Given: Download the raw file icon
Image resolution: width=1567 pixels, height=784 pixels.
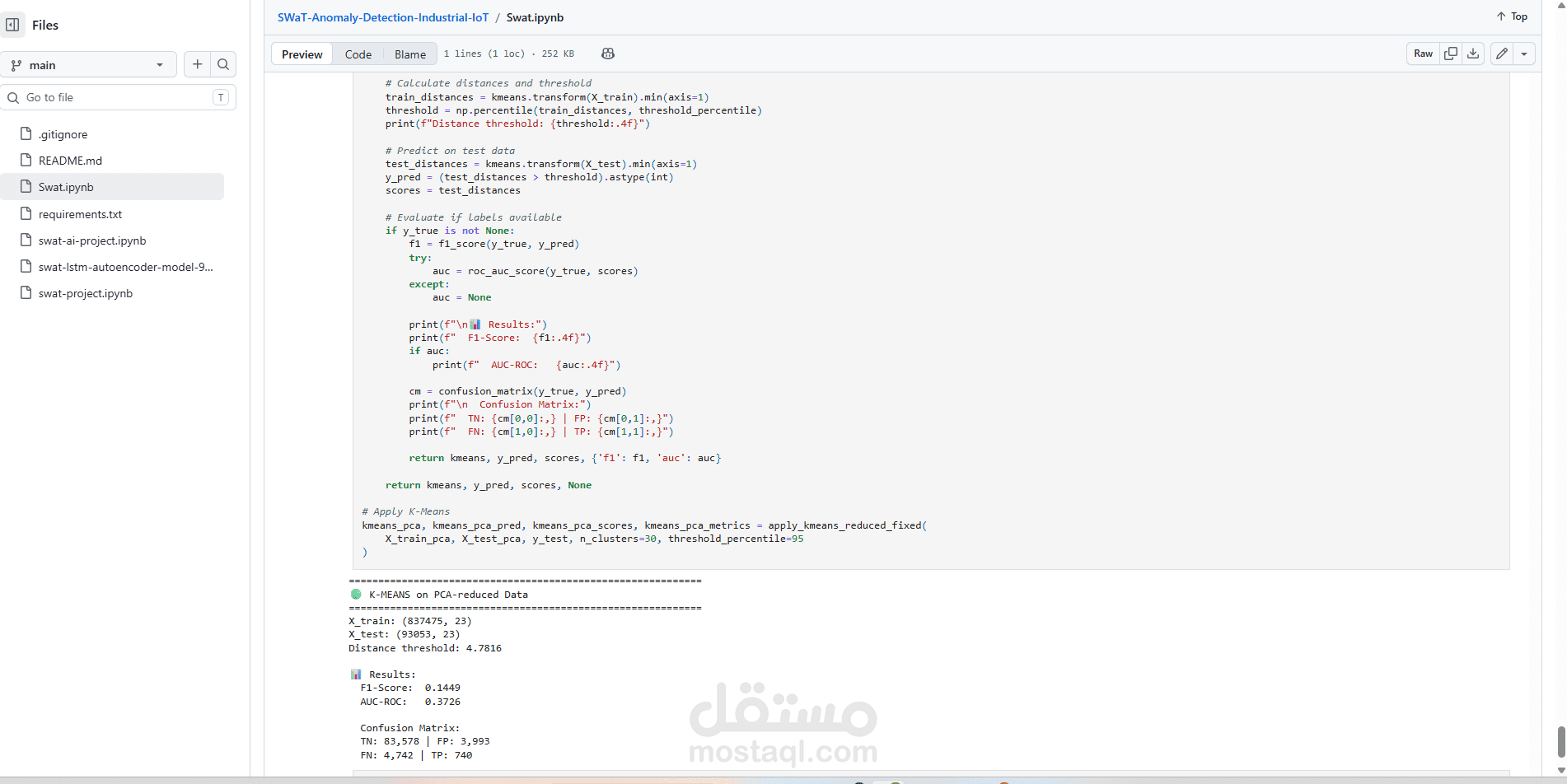Looking at the screenshot, I should [1473, 54].
